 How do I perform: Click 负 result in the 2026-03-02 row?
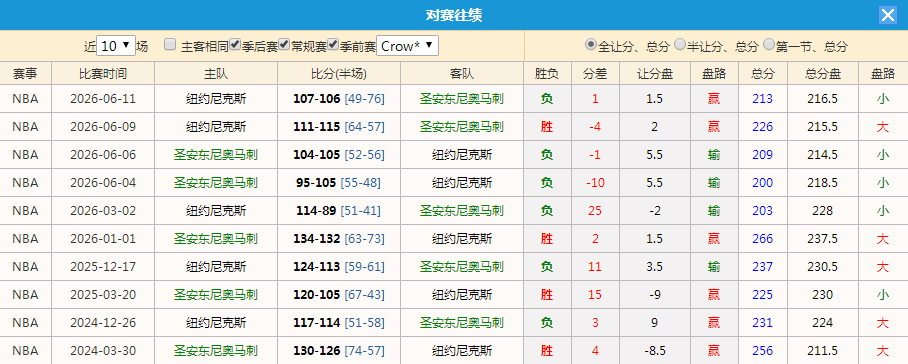coord(547,211)
